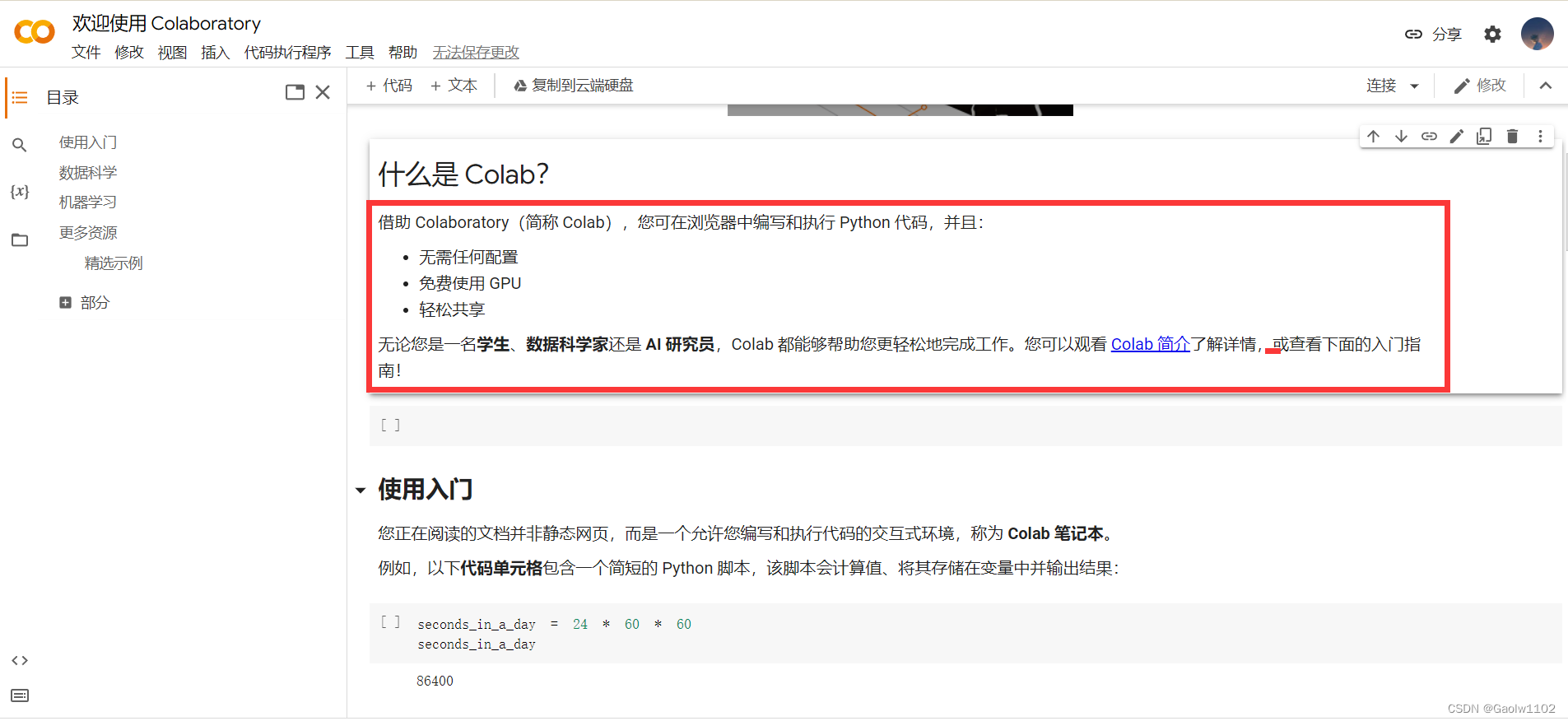Image resolution: width=1568 pixels, height=721 pixels.
Task: Click the 免费使用 GPU bullet text
Action: 470,284
